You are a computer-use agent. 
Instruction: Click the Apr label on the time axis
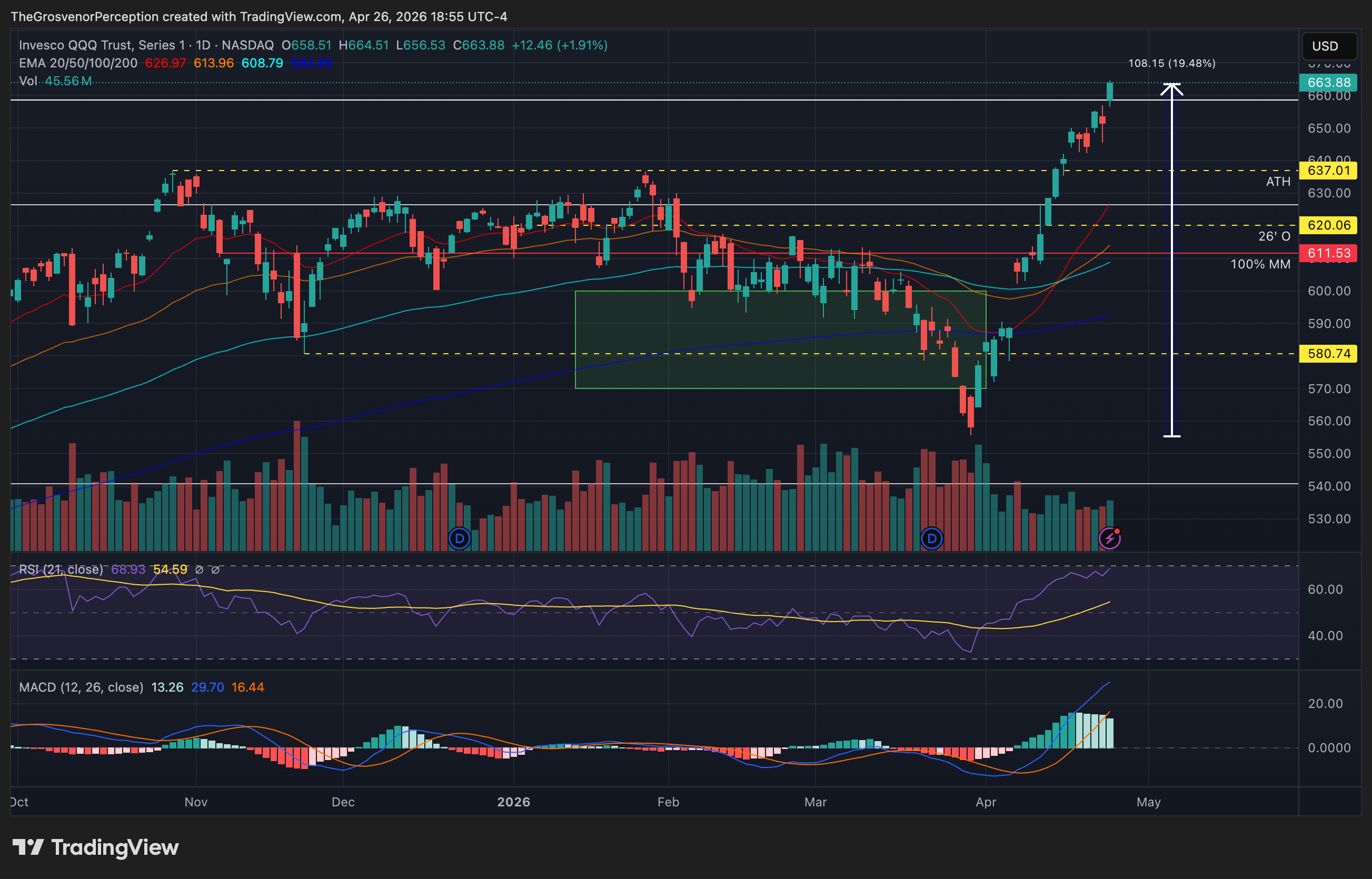pos(986,802)
